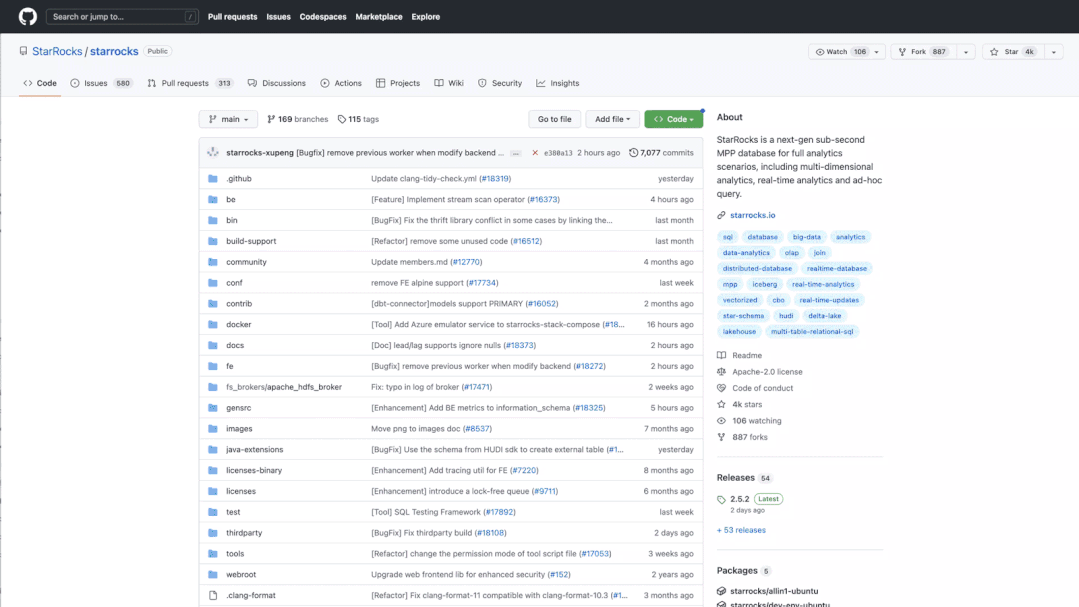
Task: Open pull request #16373 link
Action: pyautogui.click(x=544, y=200)
